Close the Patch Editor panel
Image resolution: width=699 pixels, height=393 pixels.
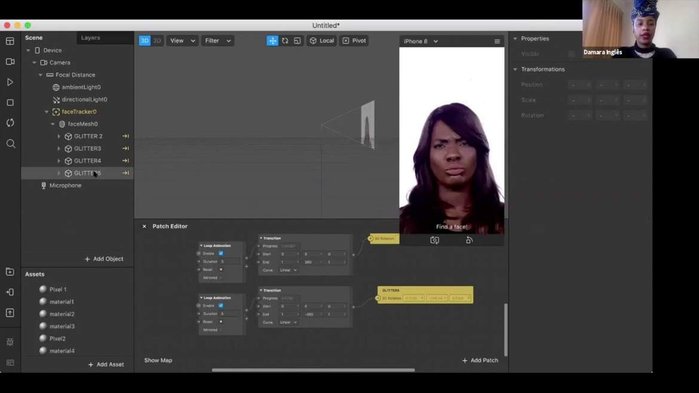(x=144, y=226)
